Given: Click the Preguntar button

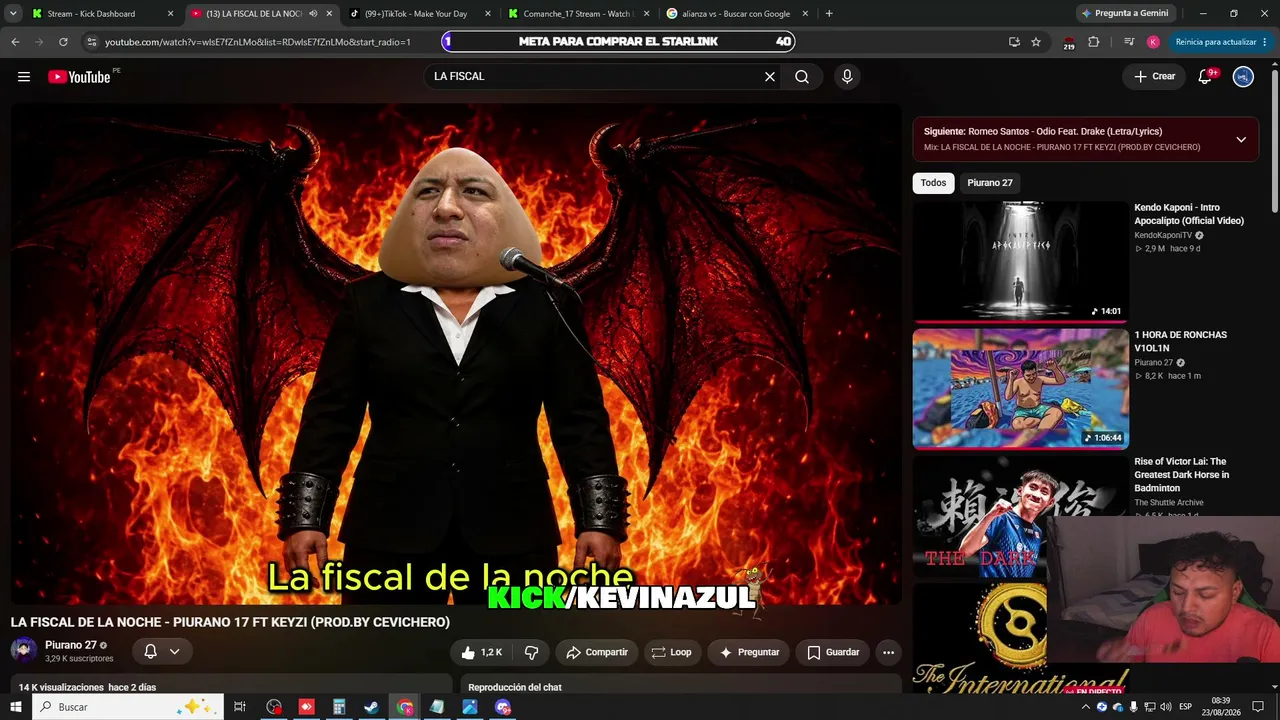Looking at the screenshot, I should pyautogui.click(x=749, y=652).
